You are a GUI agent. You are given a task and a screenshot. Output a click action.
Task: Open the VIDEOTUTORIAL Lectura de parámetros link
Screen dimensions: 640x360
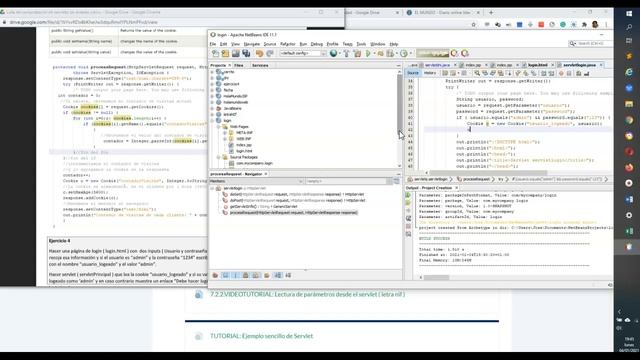pyautogui.click(x=307, y=294)
